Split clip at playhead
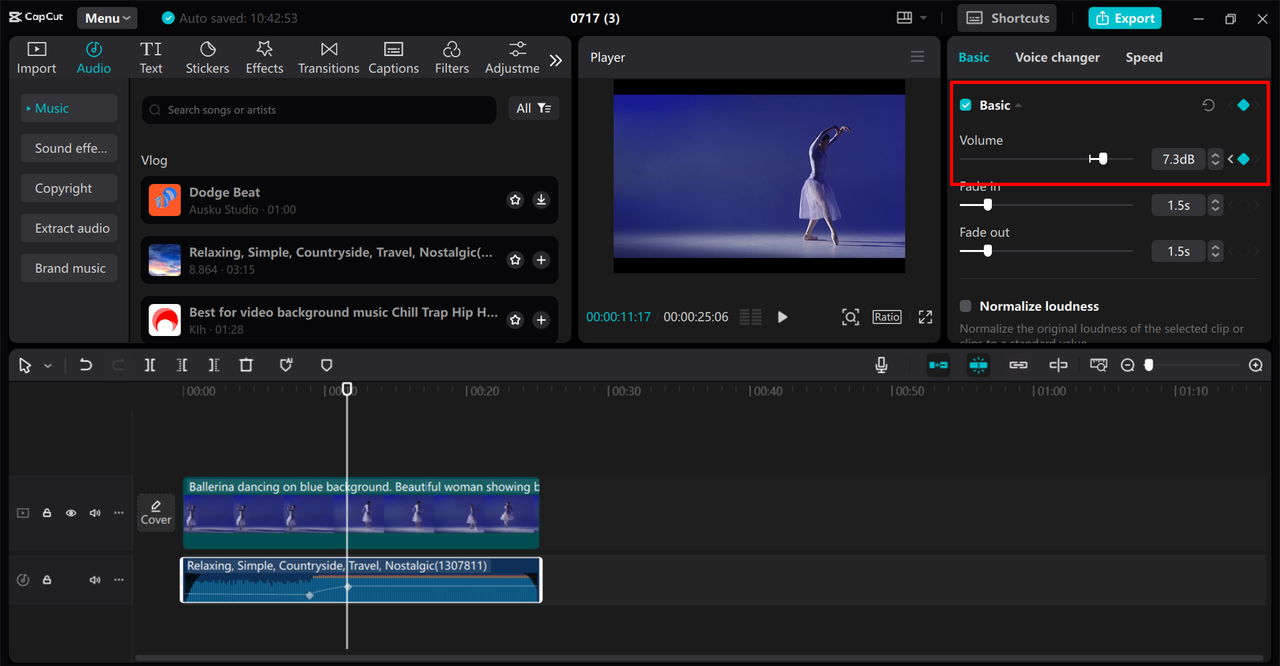 [x=150, y=366]
